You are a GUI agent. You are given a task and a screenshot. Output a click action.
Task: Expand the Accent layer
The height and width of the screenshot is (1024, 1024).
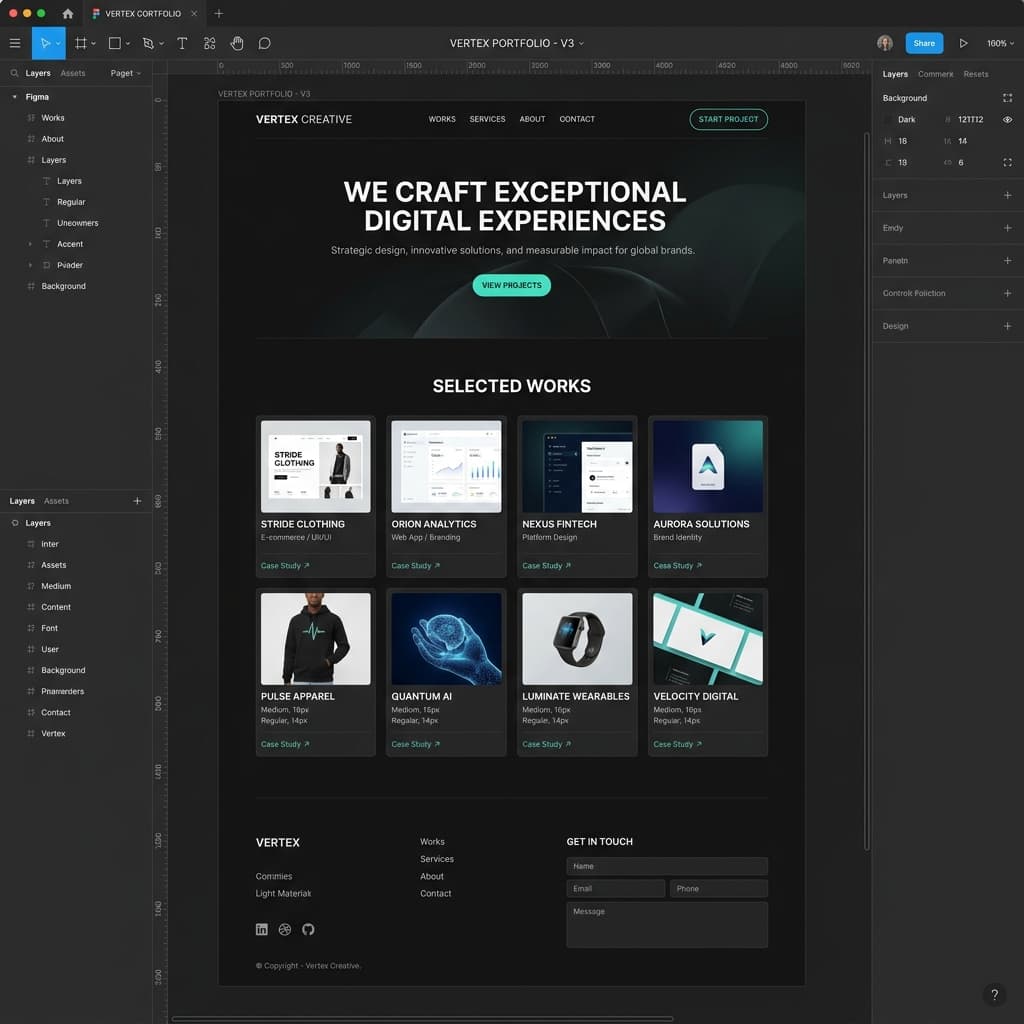pyautogui.click(x=30, y=244)
